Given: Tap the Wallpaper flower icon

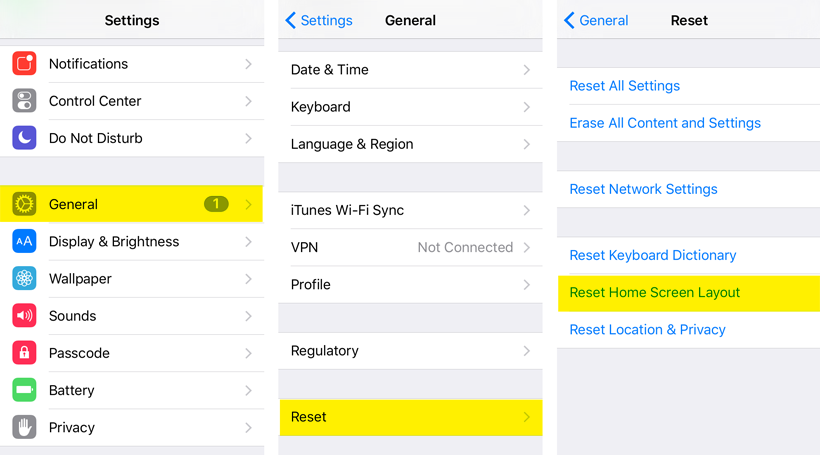Looking at the screenshot, I should point(24,278).
